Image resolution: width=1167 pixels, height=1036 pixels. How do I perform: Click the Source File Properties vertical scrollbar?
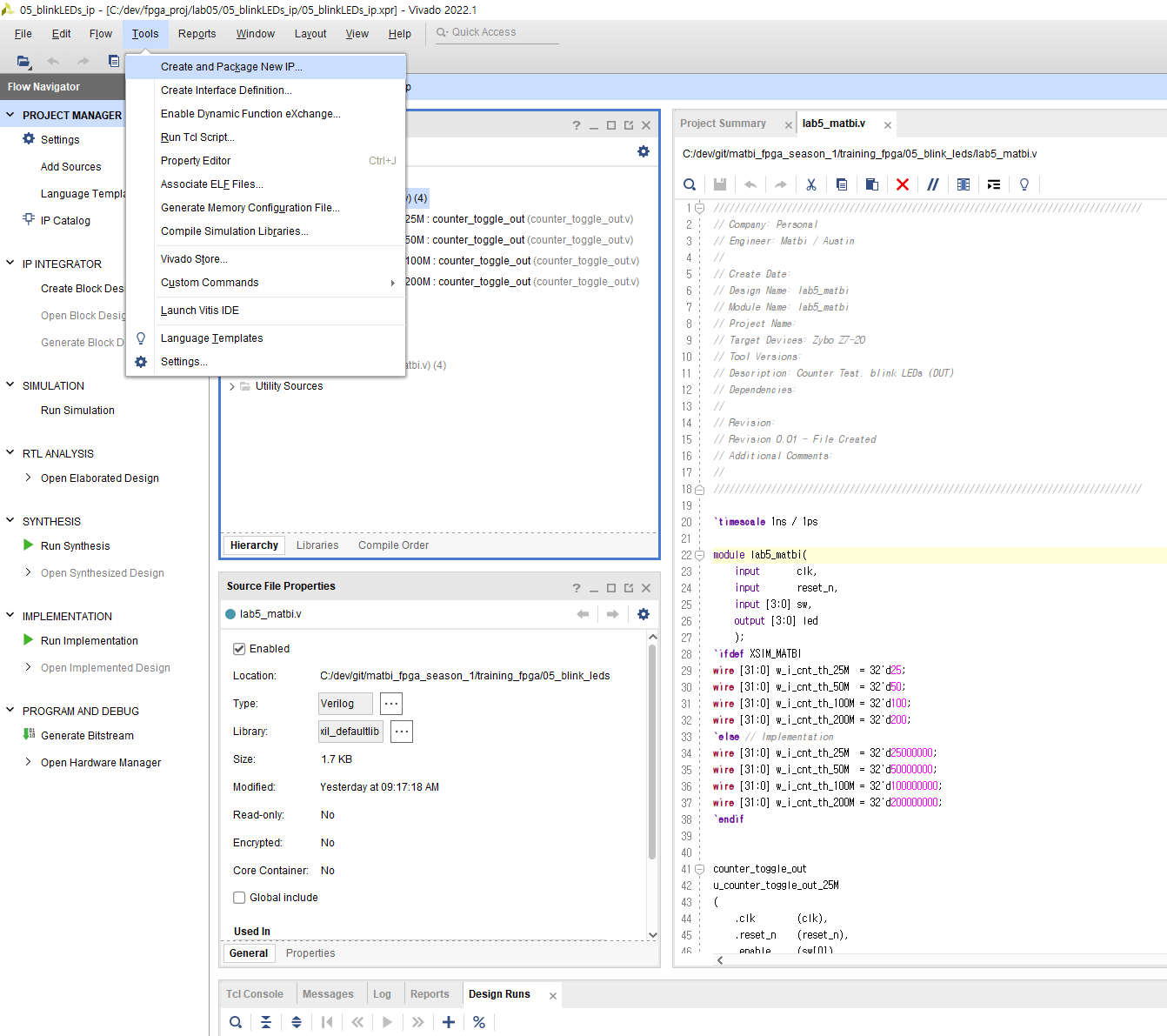coord(652,752)
